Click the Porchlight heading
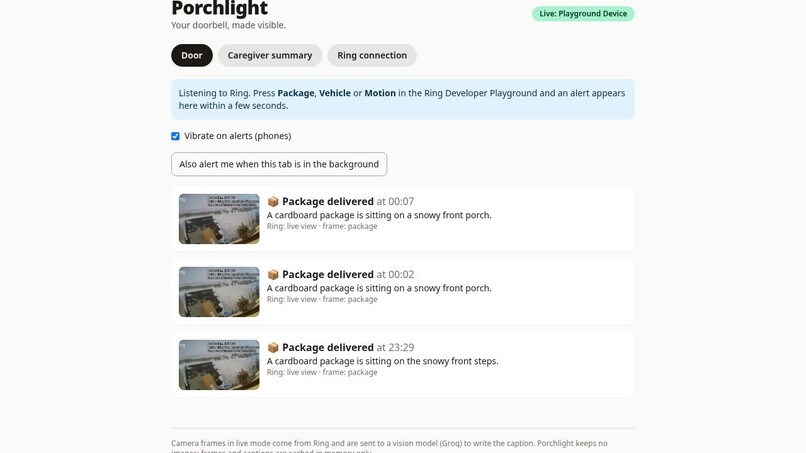Image resolution: width=806 pixels, height=453 pixels. tap(219, 8)
